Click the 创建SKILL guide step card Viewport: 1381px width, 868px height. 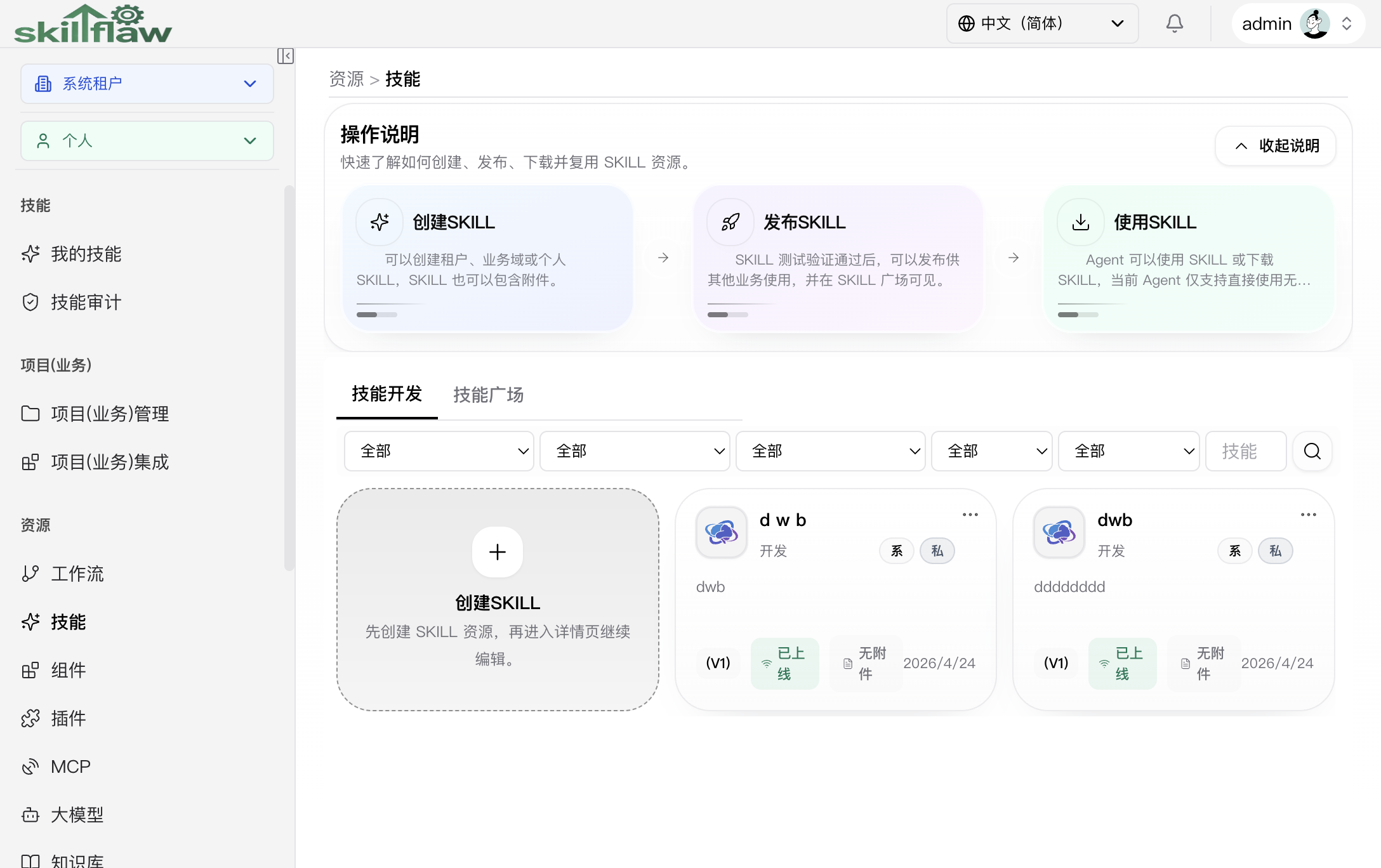[488, 258]
